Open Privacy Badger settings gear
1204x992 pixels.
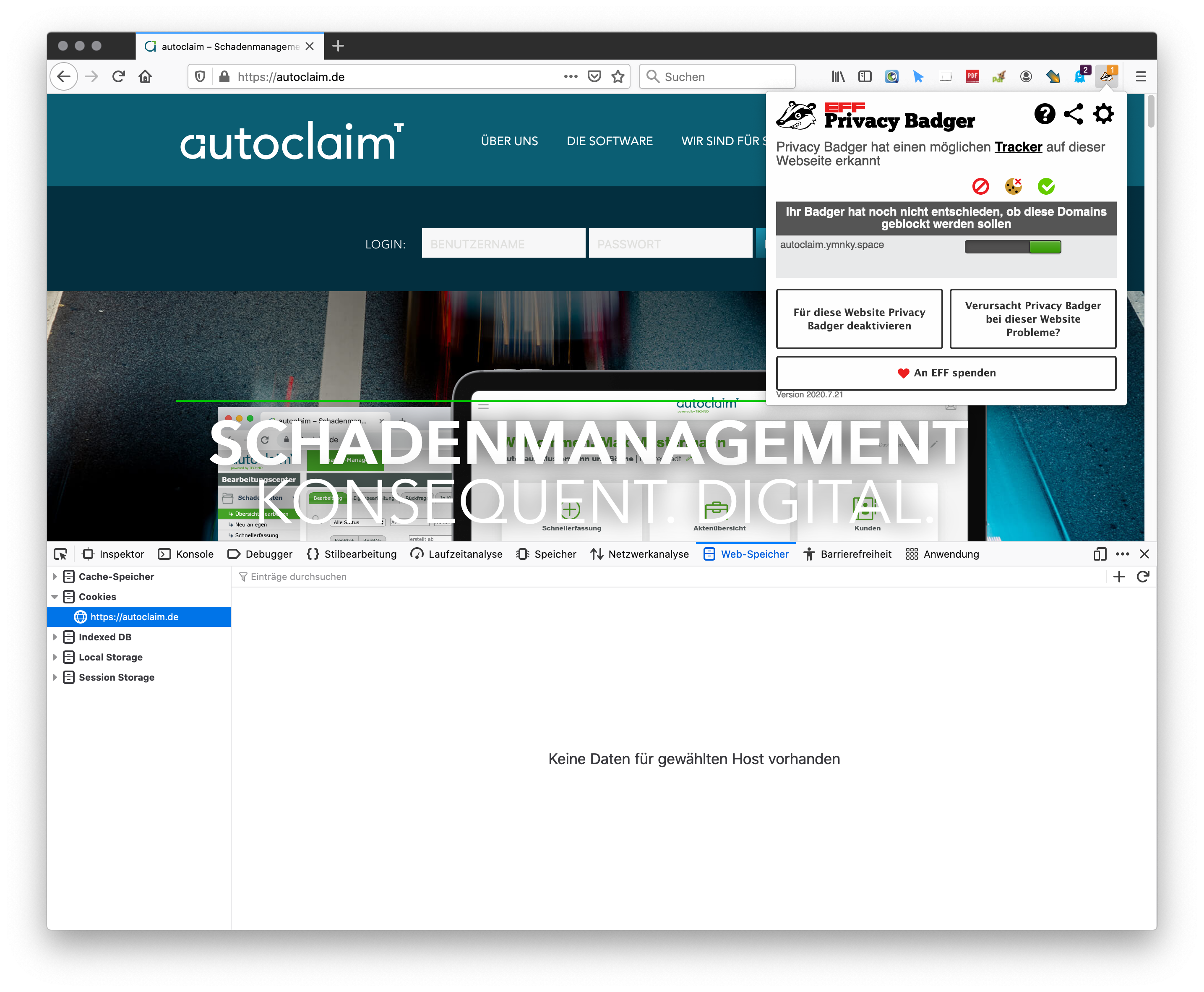pyautogui.click(x=1103, y=114)
